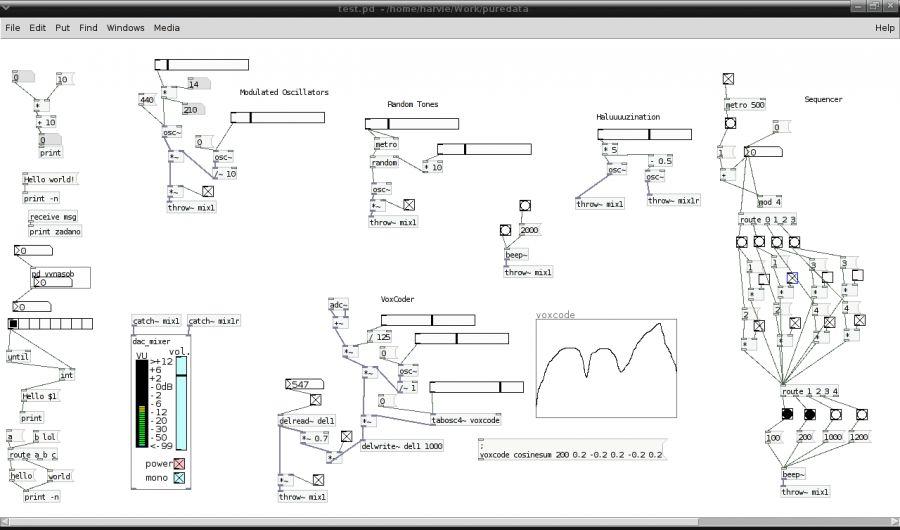Click the VU meter in dac_mixer
Screen dimensions: 900x530
click(141, 404)
